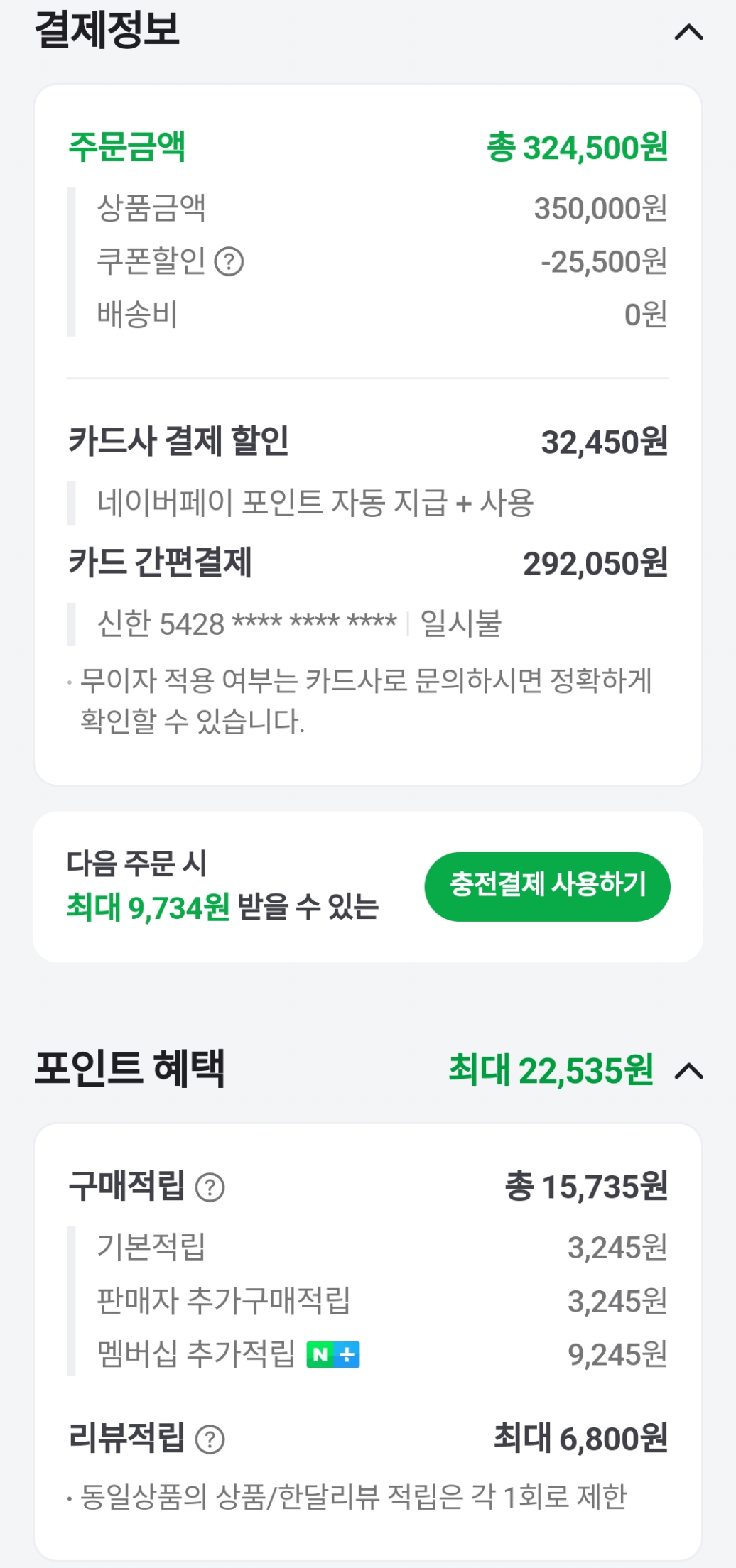Select the 주문금액 heading
Image resolution: width=736 pixels, height=1568 pixels.
(126, 147)
